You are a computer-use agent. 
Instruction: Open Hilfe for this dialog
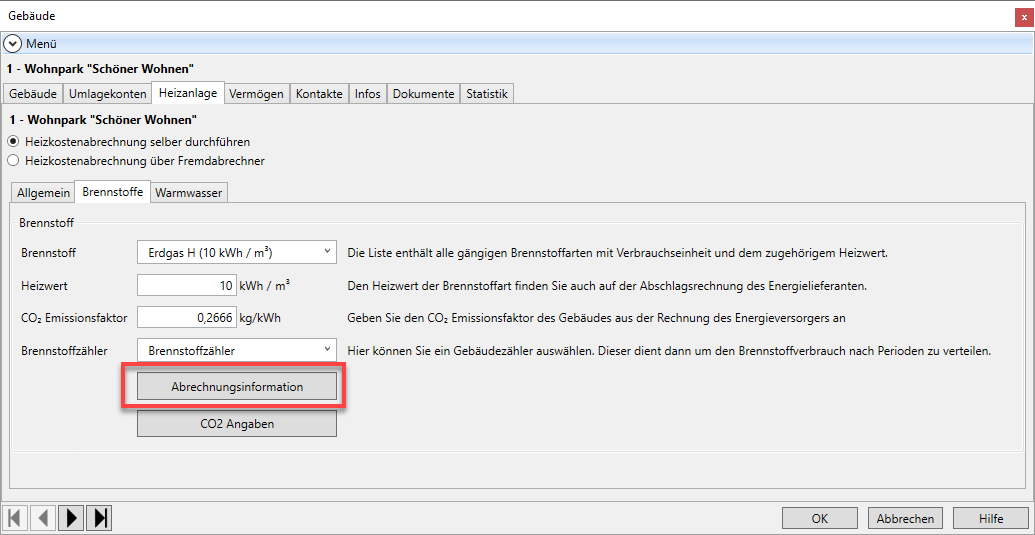(x=990, y=518)
